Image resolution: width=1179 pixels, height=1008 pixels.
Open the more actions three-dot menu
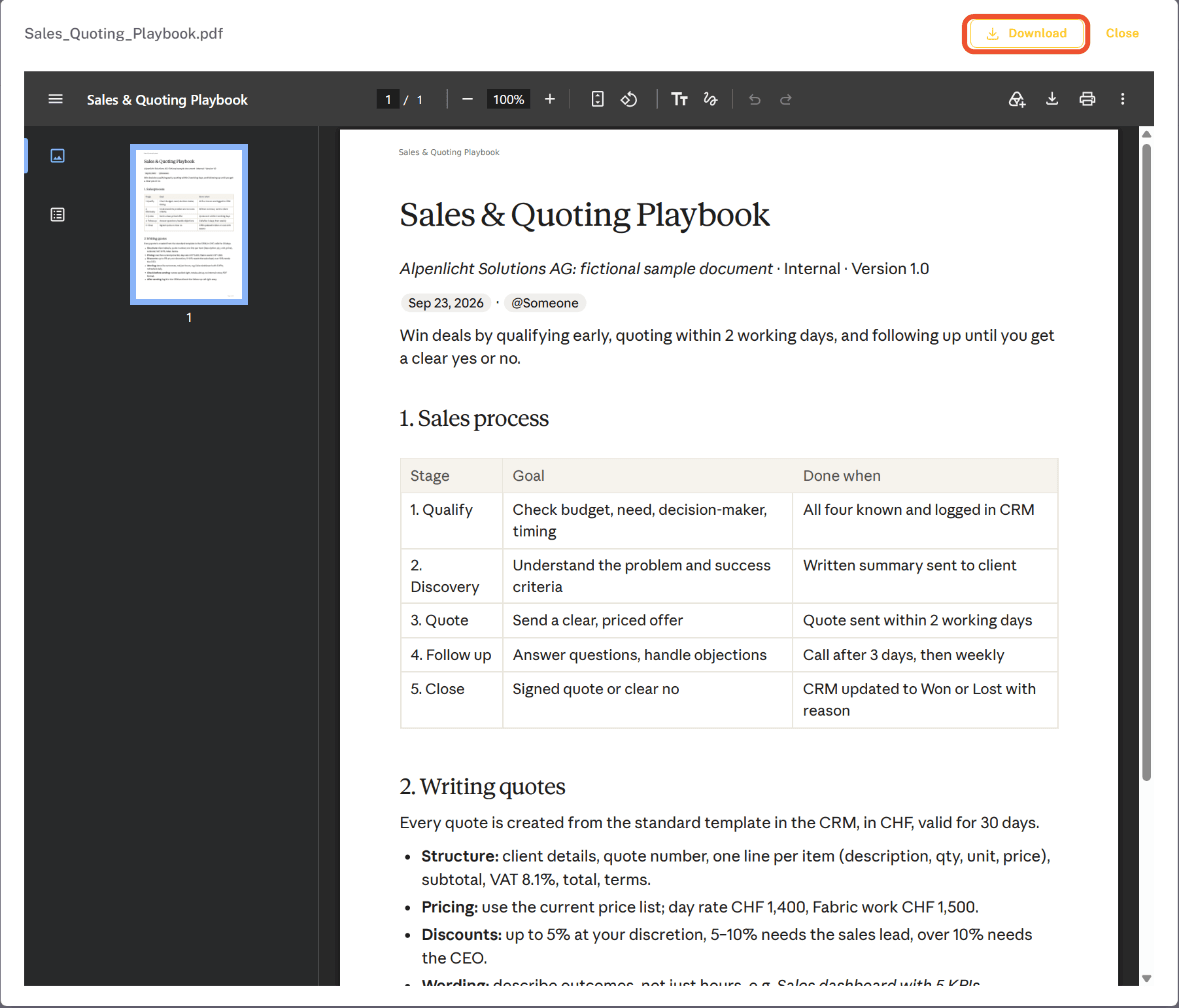[1123, 99]
